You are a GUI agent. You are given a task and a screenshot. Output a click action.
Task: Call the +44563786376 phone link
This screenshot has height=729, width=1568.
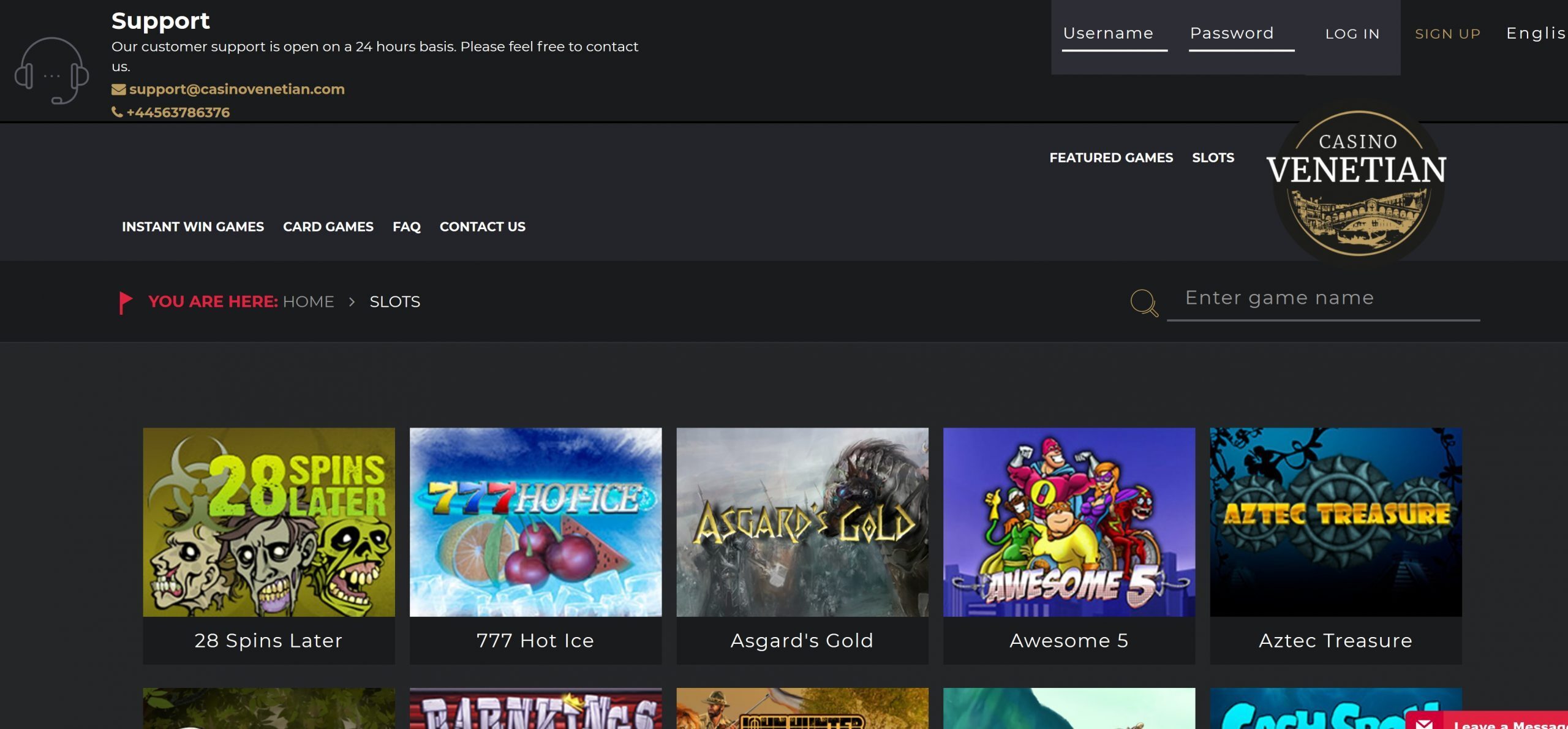coord(178,113)
